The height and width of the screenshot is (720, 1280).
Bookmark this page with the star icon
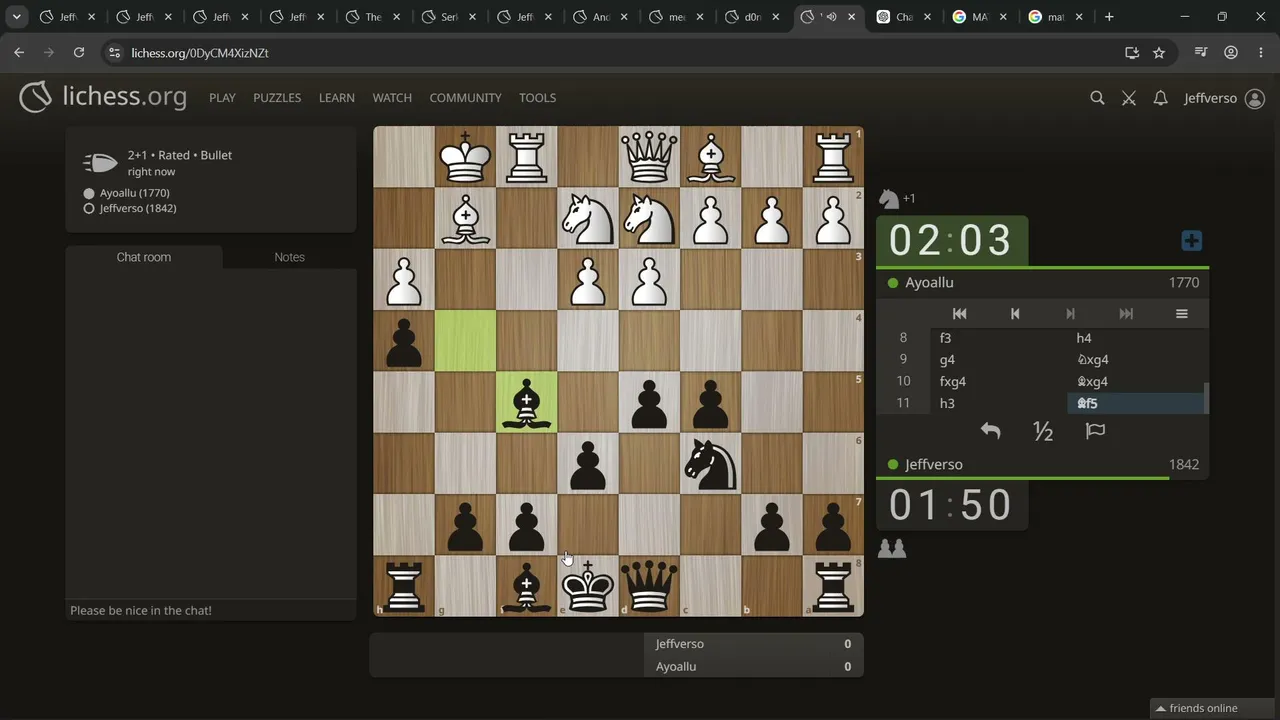pyautogui.click(x=1159, y=53)
